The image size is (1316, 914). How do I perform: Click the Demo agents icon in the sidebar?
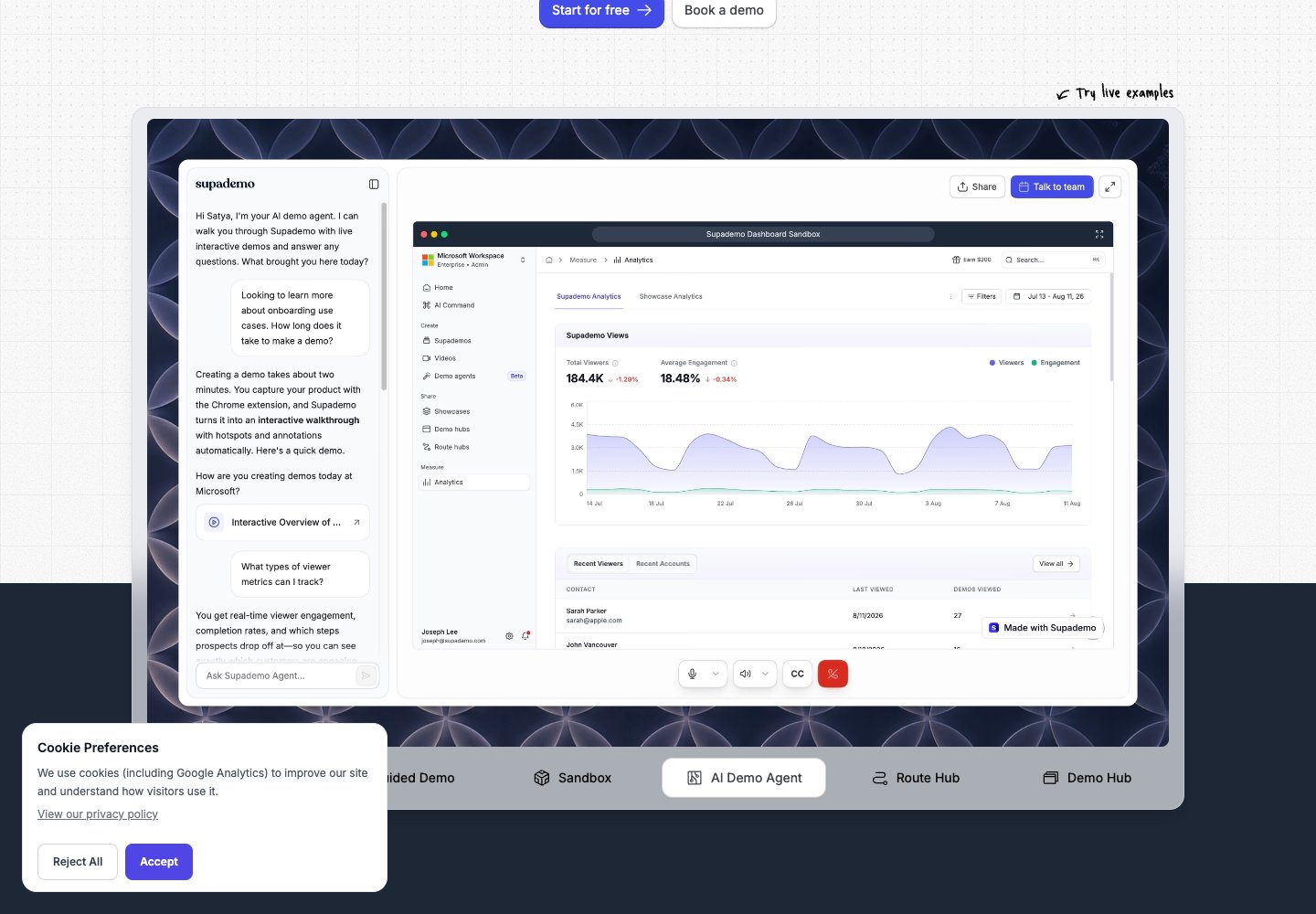coord(427,376)
